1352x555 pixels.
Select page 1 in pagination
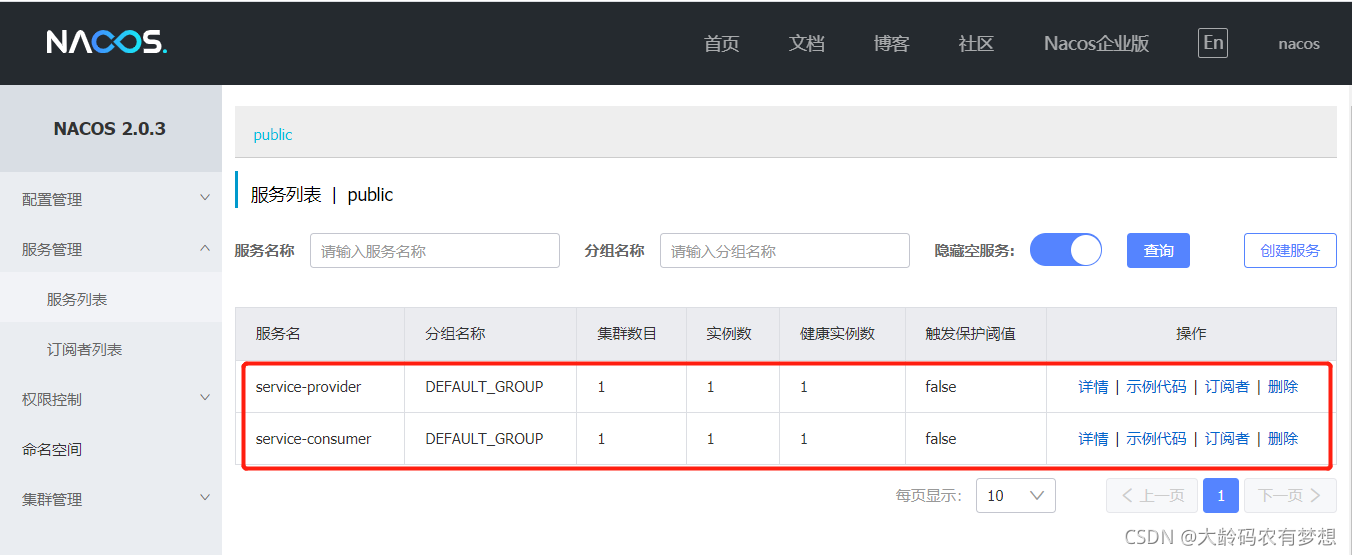(1221, 495)
